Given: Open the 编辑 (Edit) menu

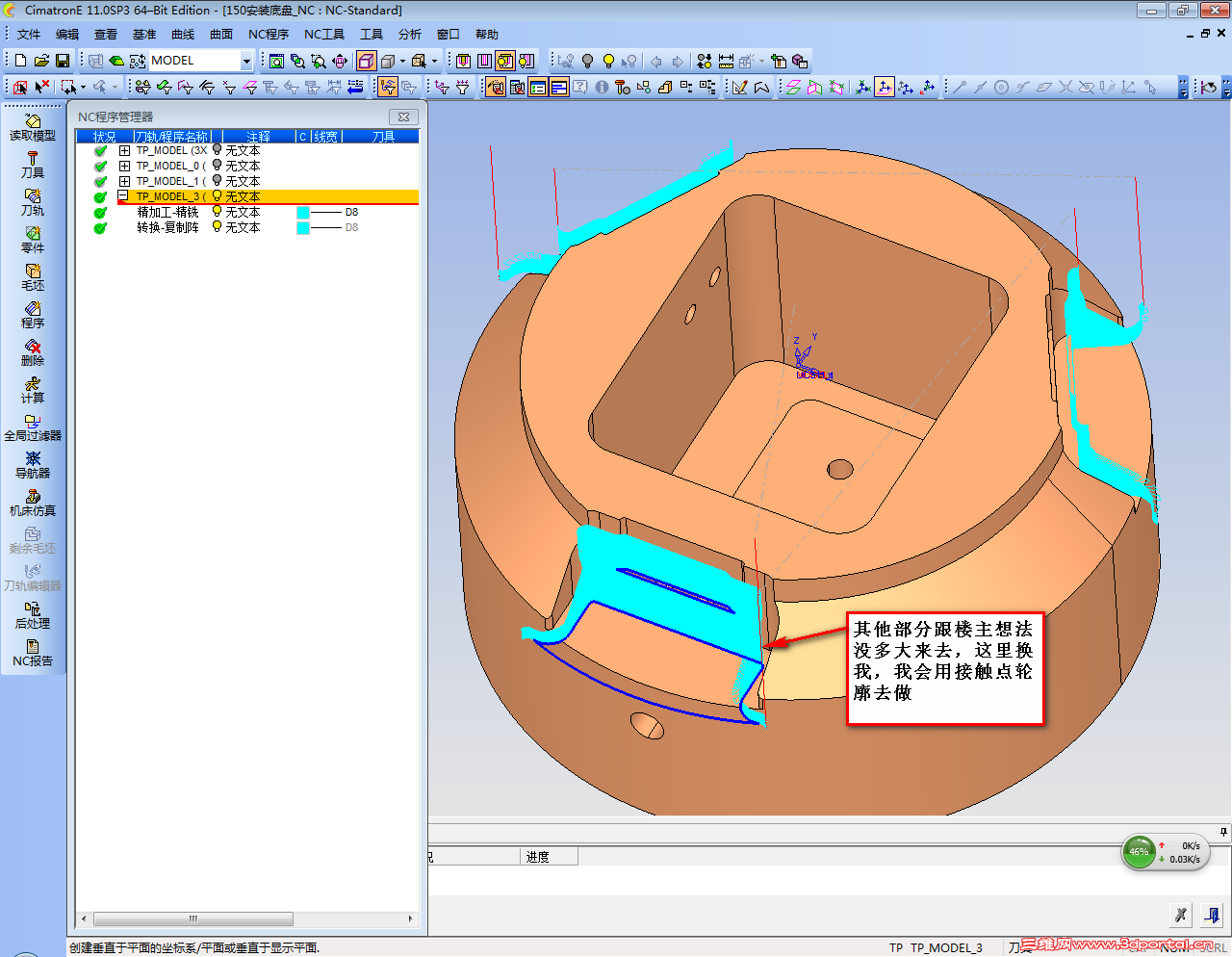Looking at the screenshot, I should click(x=67, y=35).
